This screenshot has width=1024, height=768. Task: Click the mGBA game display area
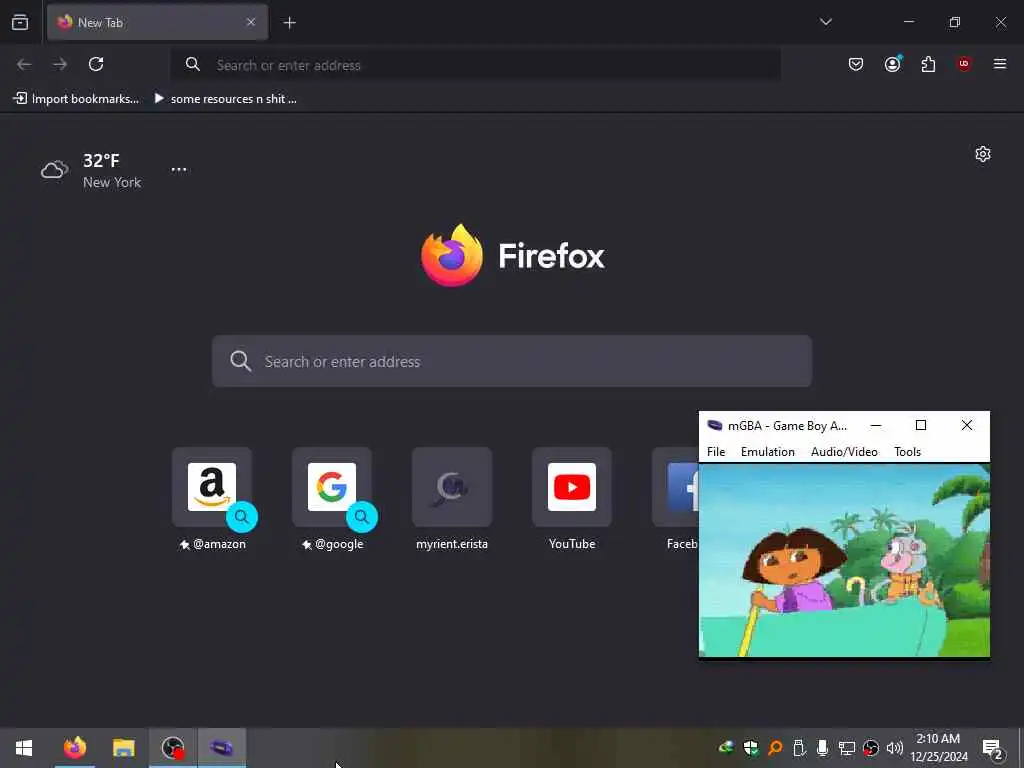click(844, 560)
